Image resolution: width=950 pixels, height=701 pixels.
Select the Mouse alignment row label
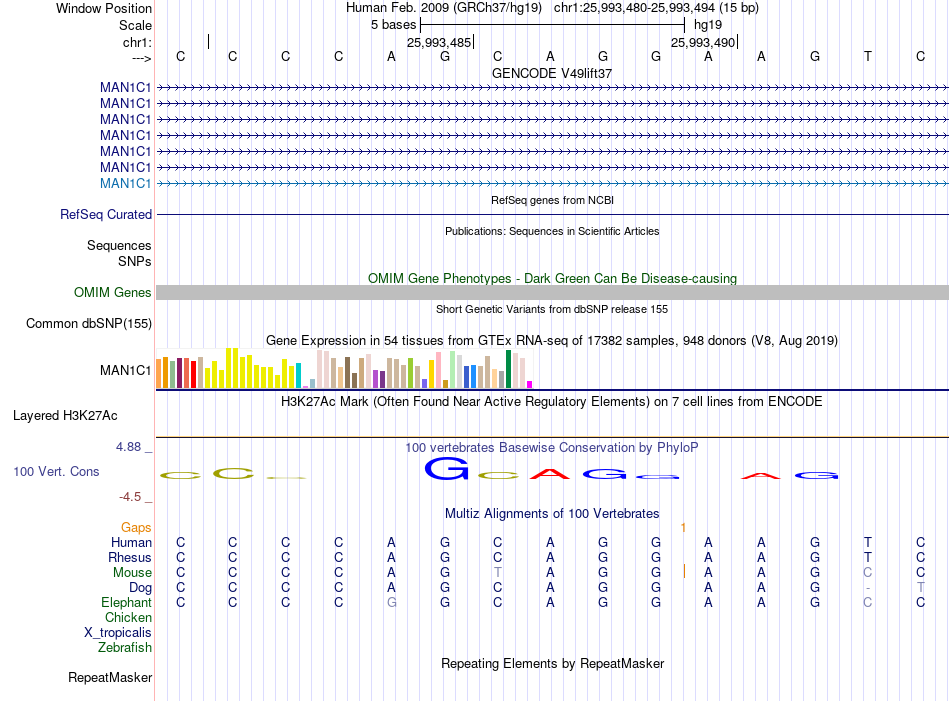132,573
